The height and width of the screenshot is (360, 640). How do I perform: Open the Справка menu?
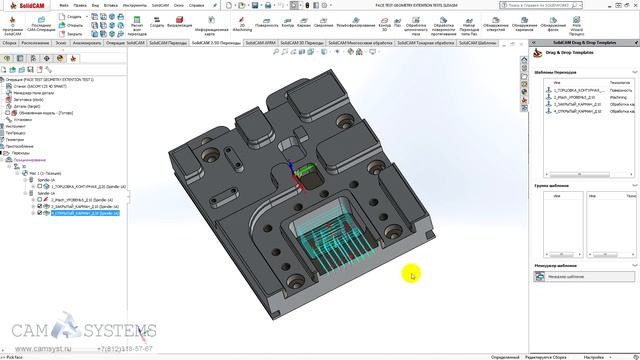tap(197, 5)
